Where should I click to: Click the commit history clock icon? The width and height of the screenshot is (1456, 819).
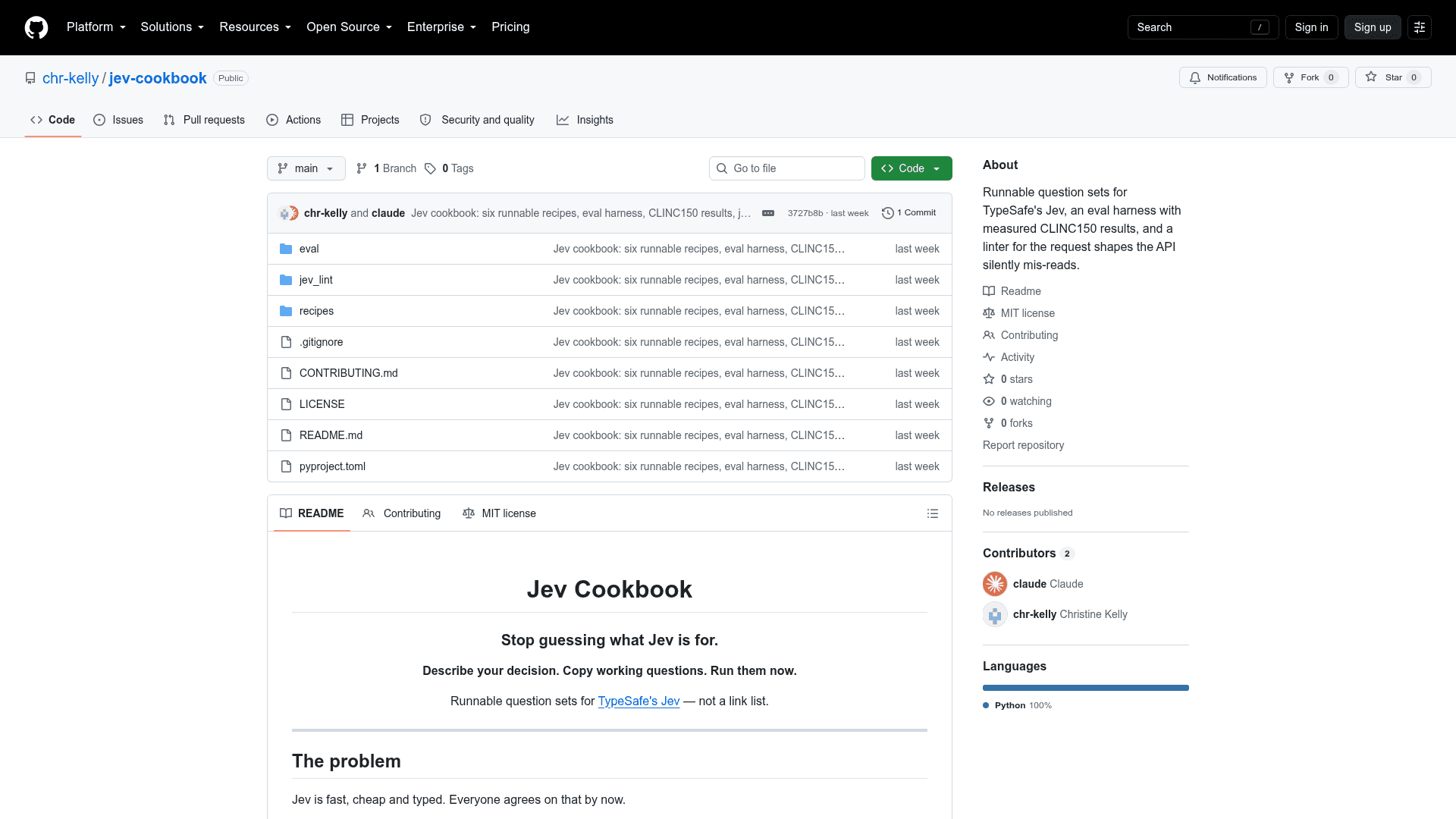(x=888, y=213)
